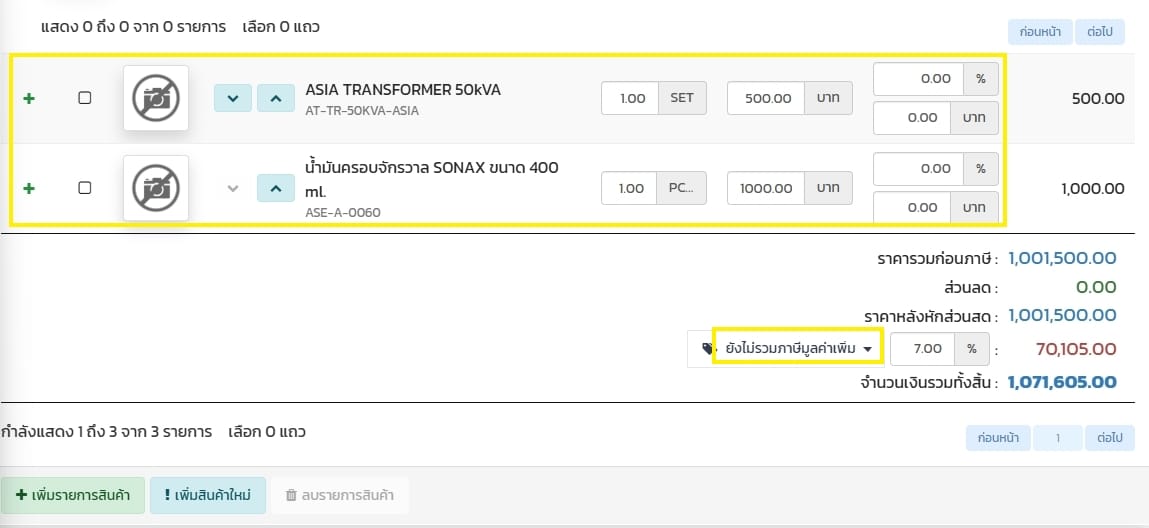
Task: Select the SONAX 400 ml row checkbox
Action: (x=85, y=188)
